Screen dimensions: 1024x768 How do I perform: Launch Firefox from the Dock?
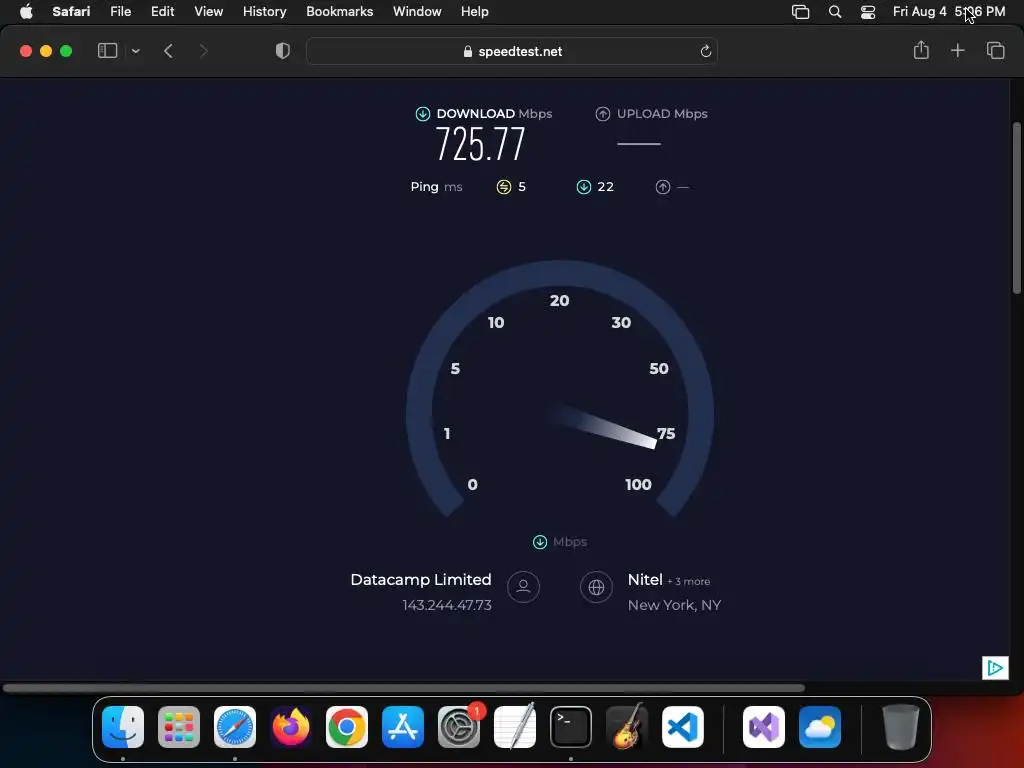coord(291,727)
